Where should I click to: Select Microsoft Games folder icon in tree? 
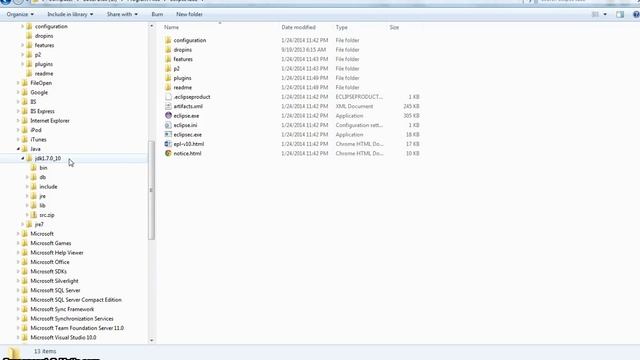[x=24, y=243]
